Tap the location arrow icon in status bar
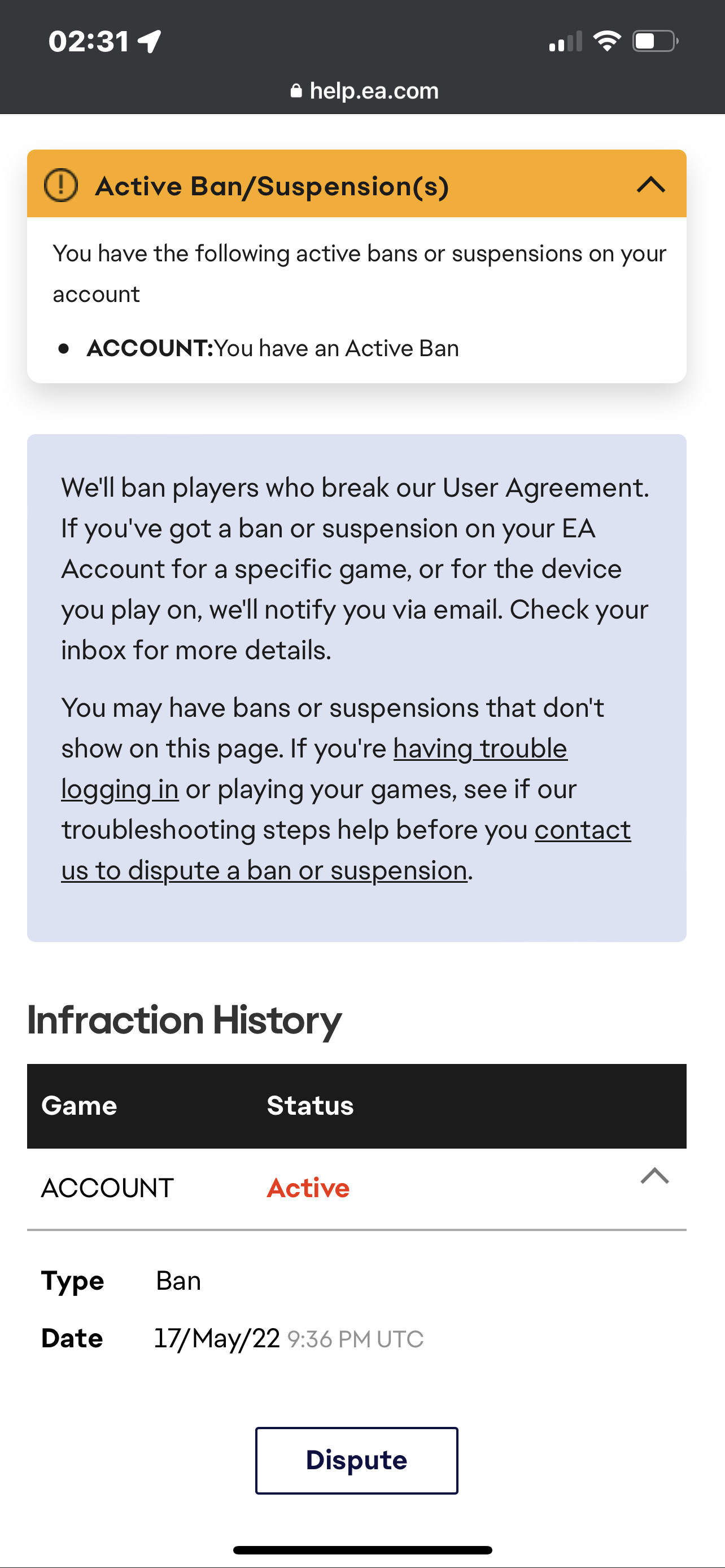Screen dimensions: 725x1568 coord(150,41)
